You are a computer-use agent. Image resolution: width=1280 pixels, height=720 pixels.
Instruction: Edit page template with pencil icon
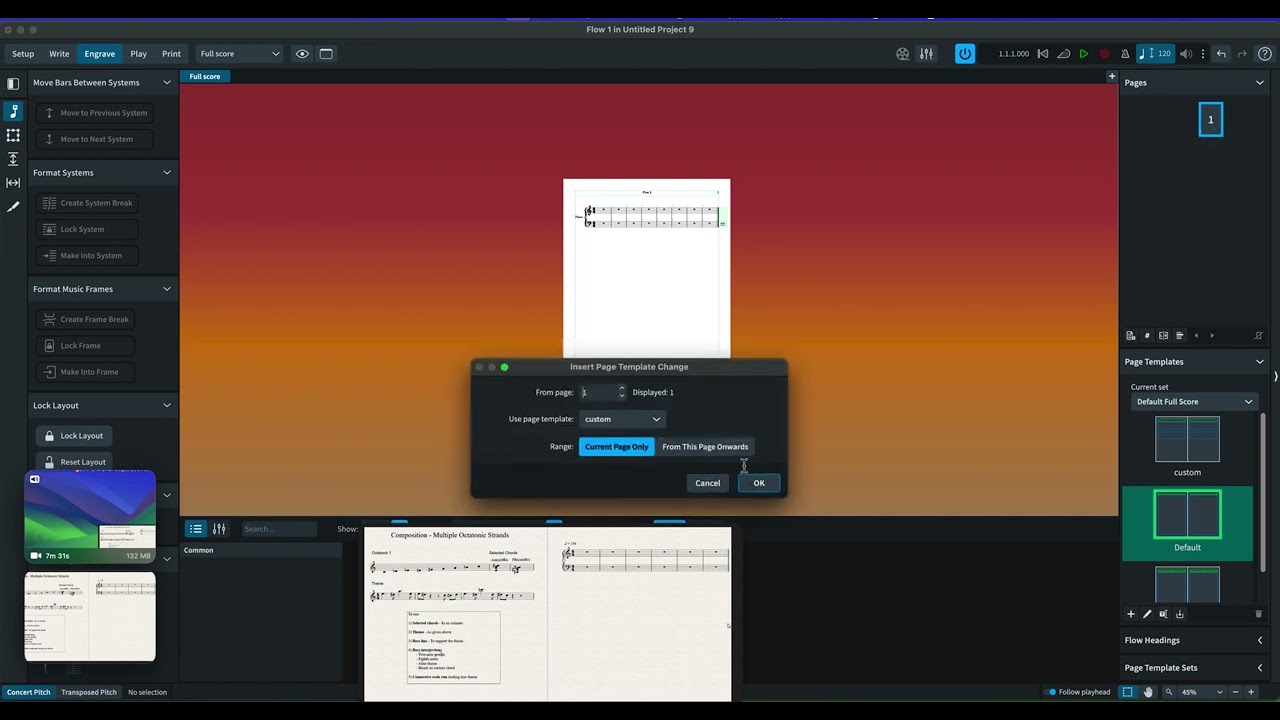(x=1147, y=614)
